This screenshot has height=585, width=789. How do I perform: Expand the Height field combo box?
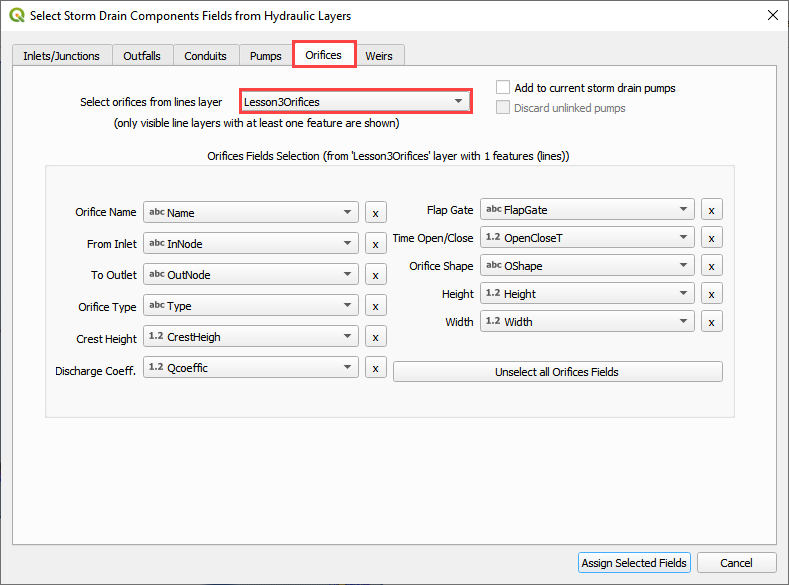tap(587, 294)
